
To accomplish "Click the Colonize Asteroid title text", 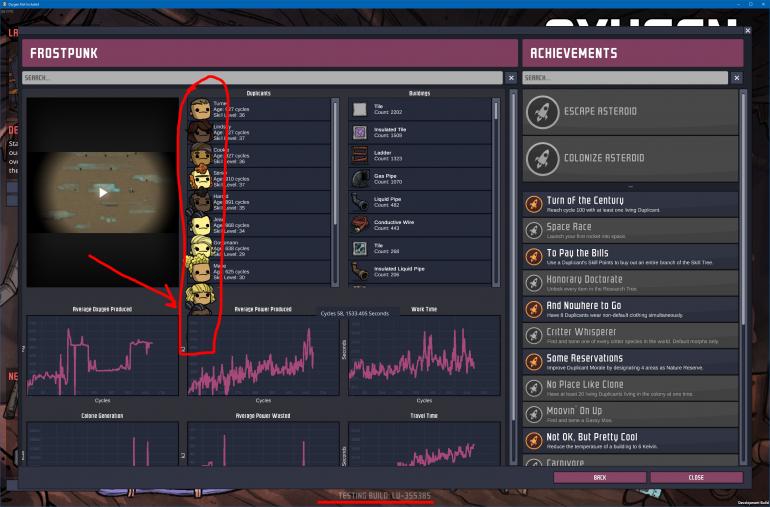I will [x=604, y=158].
